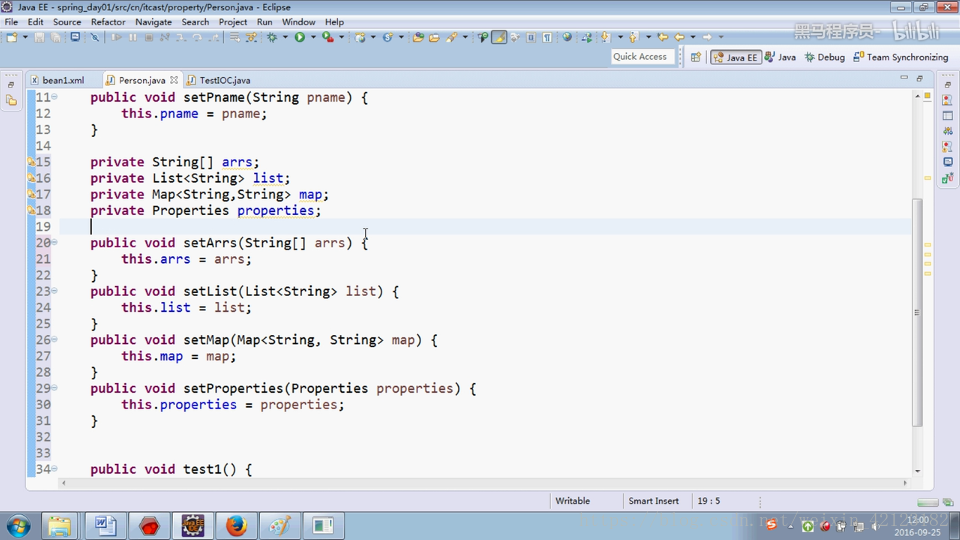Open the Project menu
960x540 pixels.
[x=233, y=22]
